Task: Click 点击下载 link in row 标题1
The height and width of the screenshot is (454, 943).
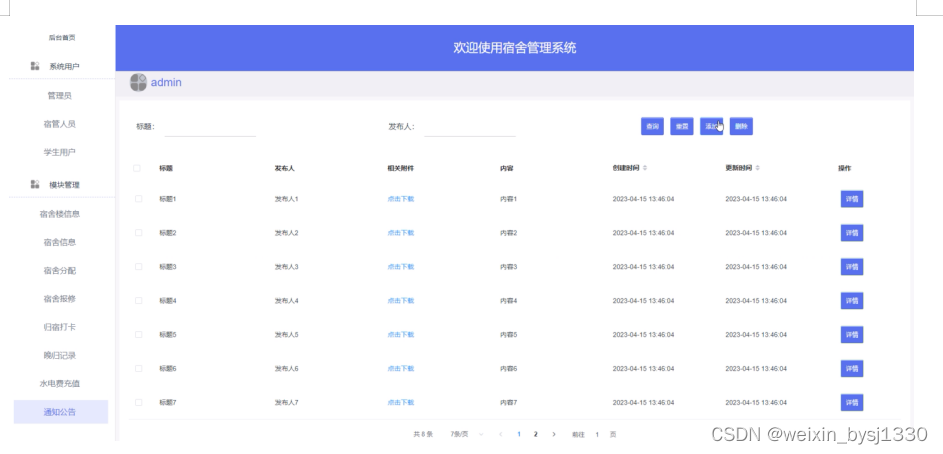Action: click(x=401, y=199)
